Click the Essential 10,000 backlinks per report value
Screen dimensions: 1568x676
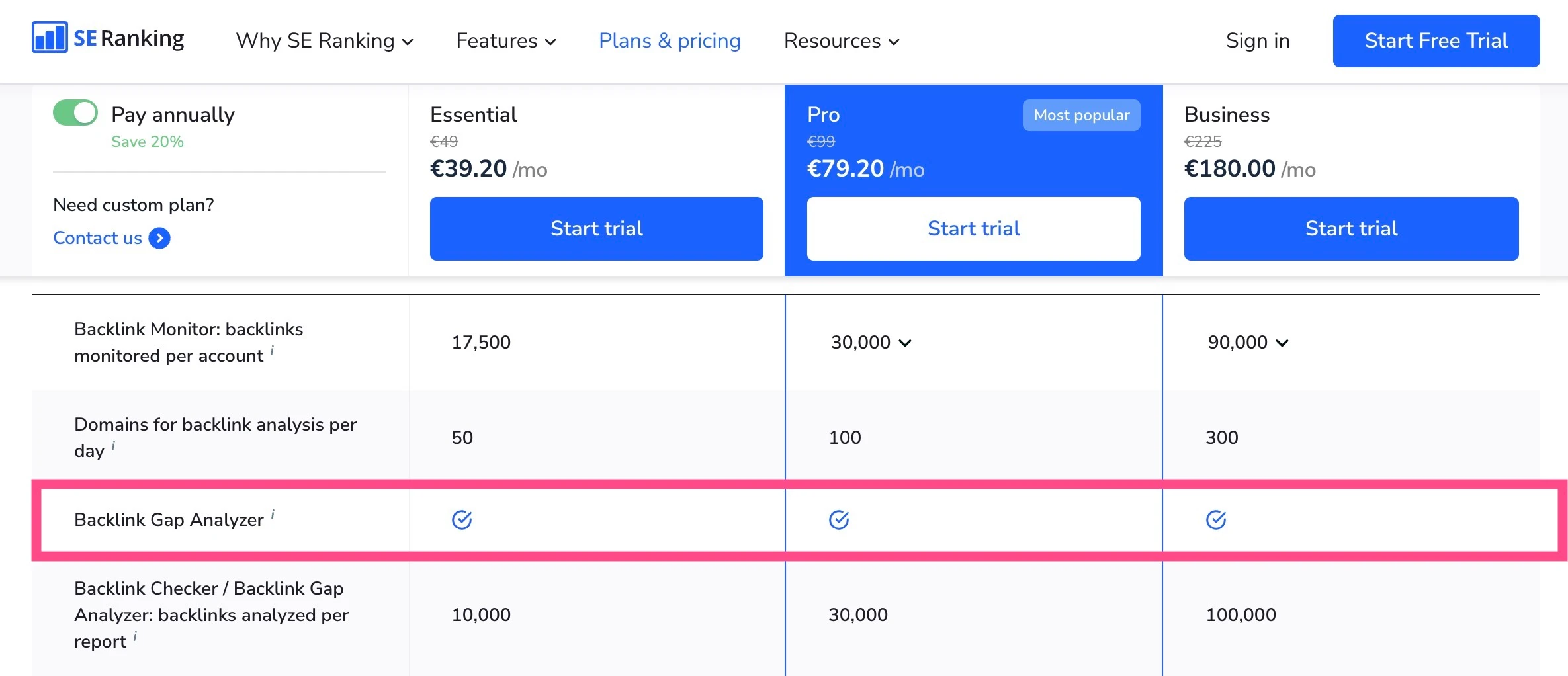pyautogui.click(x=481, y=615)
